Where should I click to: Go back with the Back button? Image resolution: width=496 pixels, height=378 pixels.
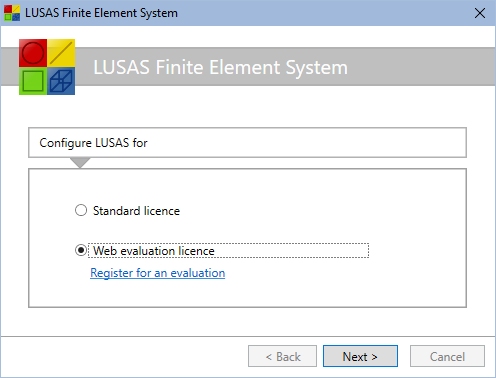coord(282,356)
